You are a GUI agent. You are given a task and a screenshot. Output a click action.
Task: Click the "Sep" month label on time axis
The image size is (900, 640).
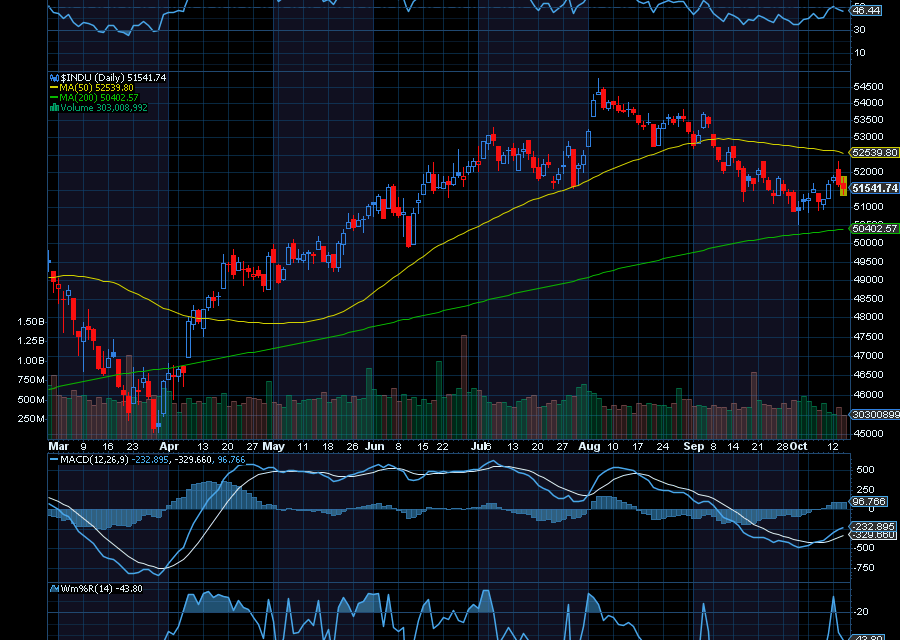coord(694,447)
